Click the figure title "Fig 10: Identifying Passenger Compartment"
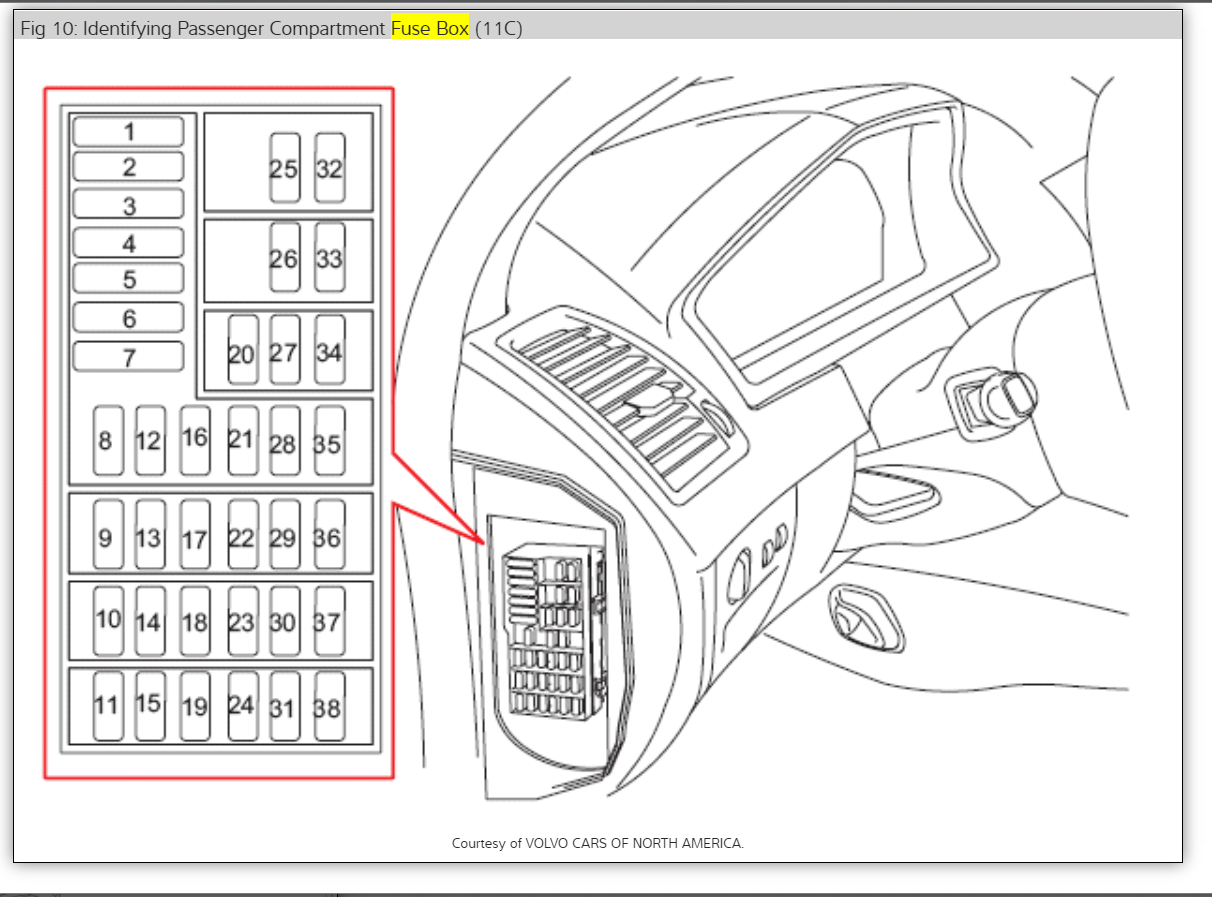The image size is (1212, 897). click(x=204, y=29)
